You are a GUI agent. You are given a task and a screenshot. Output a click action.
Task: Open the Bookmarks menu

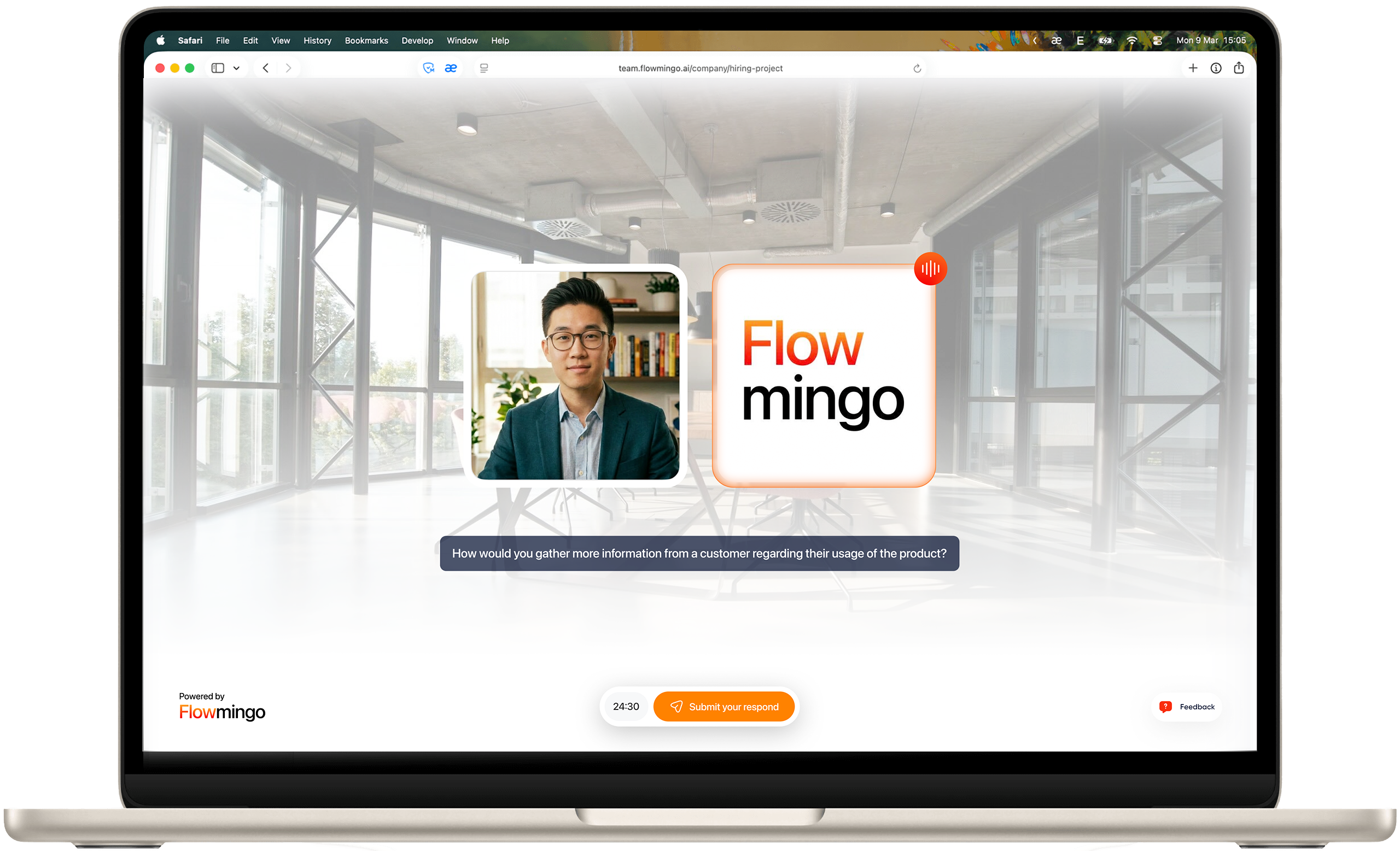pos(366,40)
